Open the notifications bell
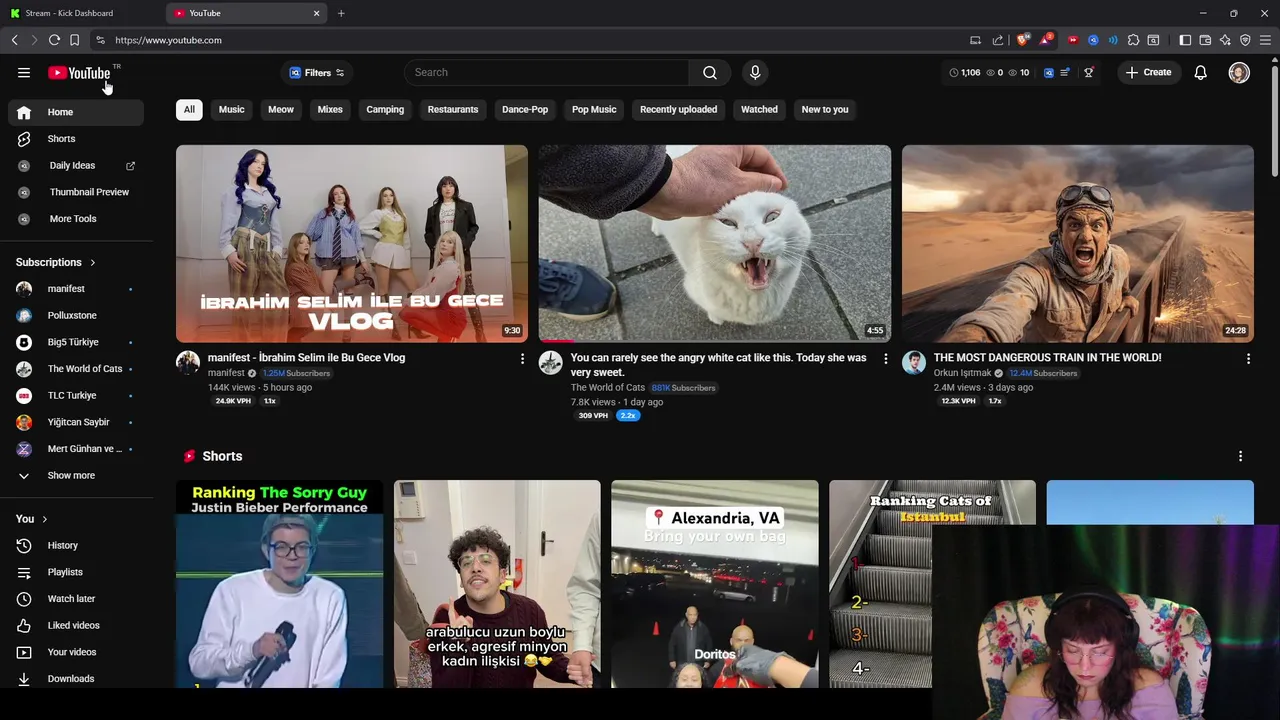Image resolution: width=1280 pixels, height=720 pixels. [x=1201, y=73]
